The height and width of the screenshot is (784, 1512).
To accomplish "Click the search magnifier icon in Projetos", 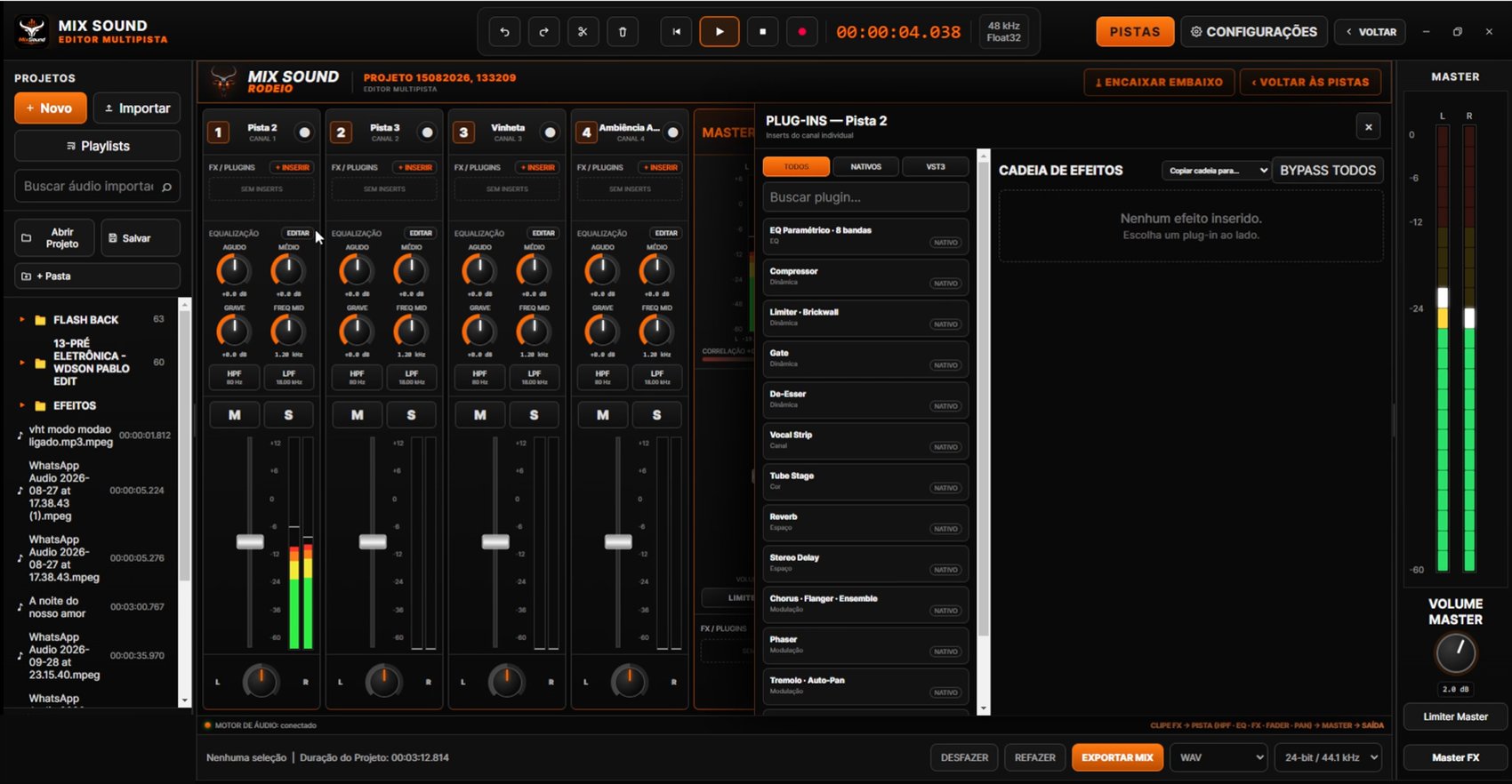I will [x=166, y=187].
